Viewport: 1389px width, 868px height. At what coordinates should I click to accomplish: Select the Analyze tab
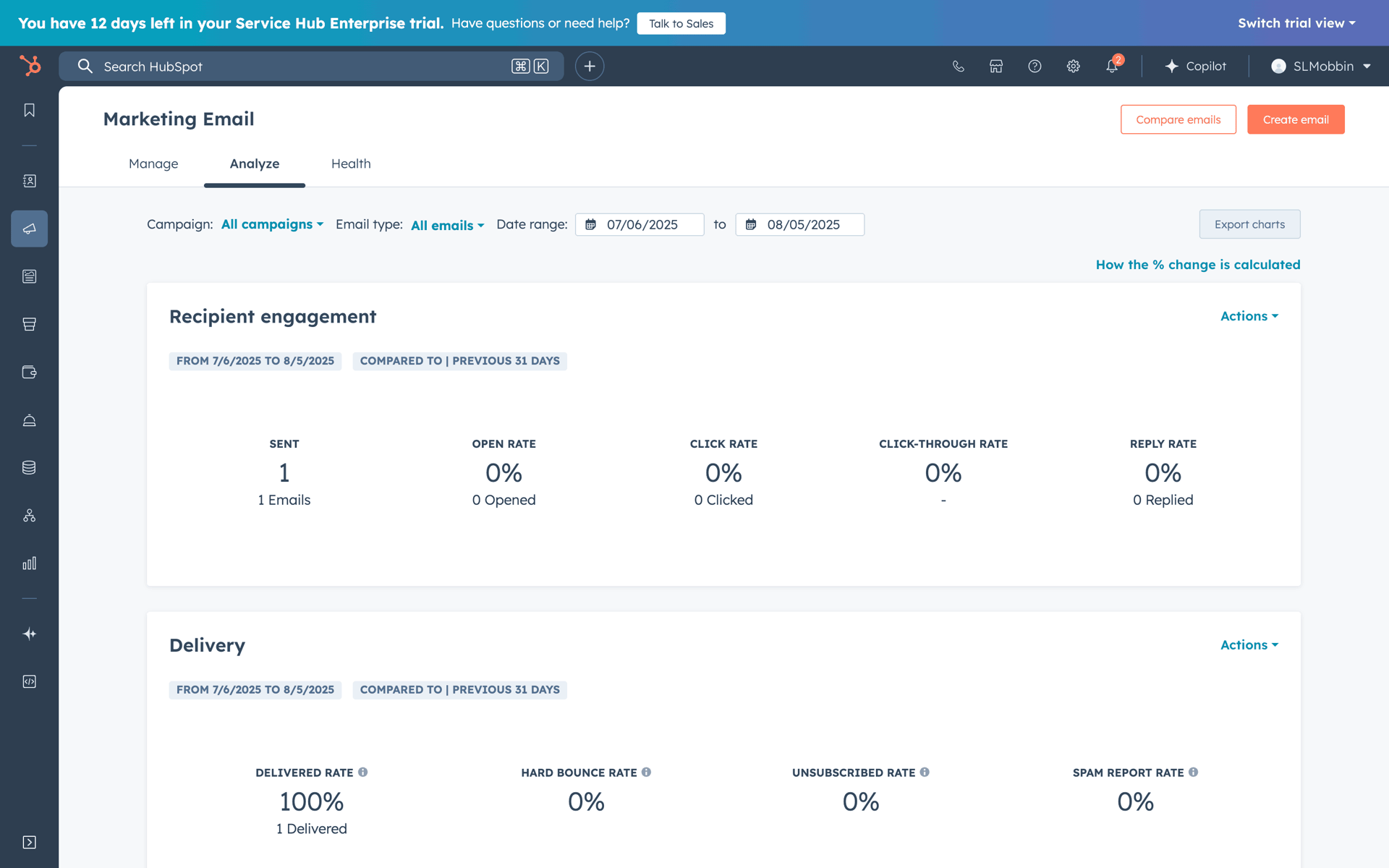tap(255, 163)
